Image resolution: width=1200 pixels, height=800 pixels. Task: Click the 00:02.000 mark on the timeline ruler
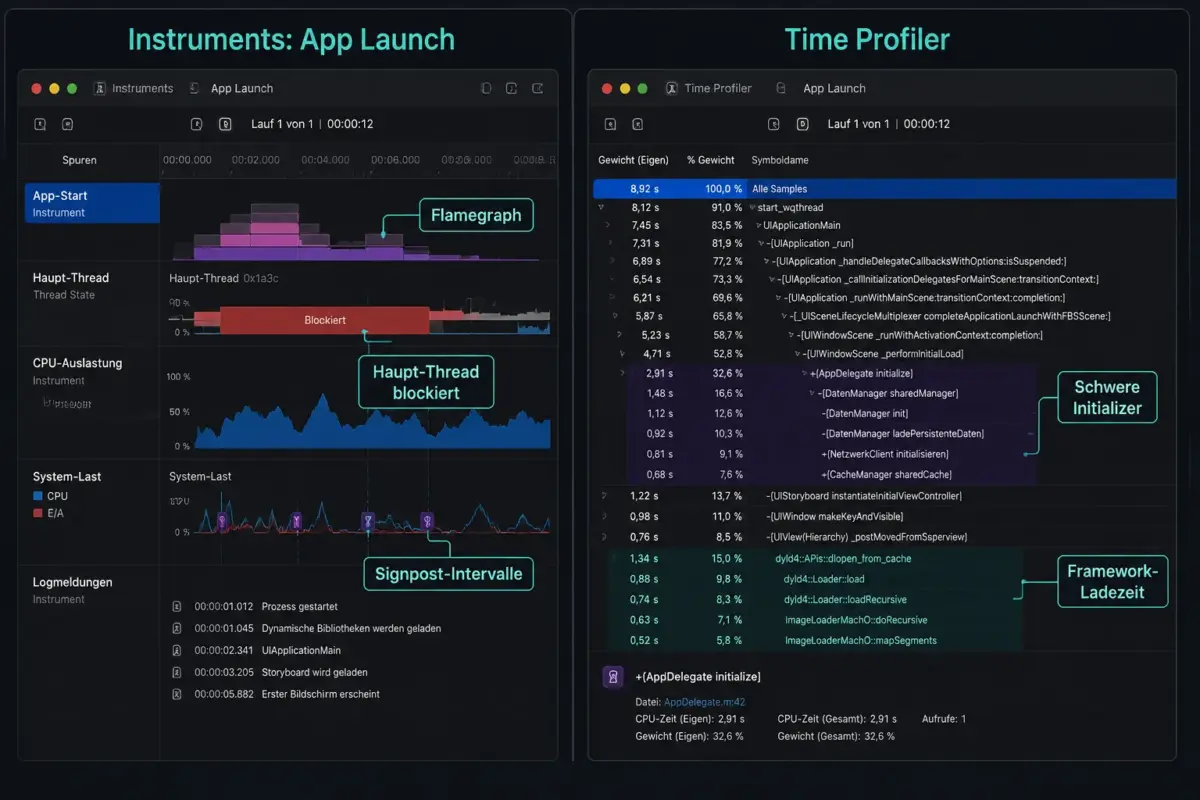pos(256,160)
